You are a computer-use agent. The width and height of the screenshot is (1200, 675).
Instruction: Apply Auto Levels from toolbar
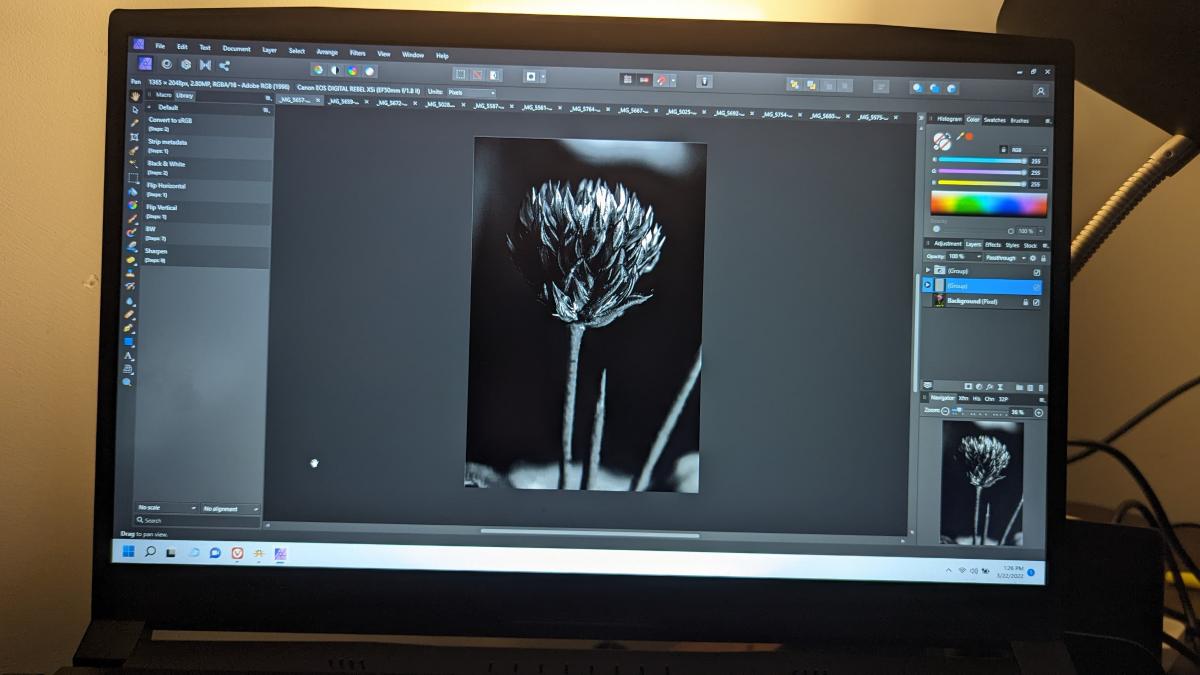click(318, 70)
